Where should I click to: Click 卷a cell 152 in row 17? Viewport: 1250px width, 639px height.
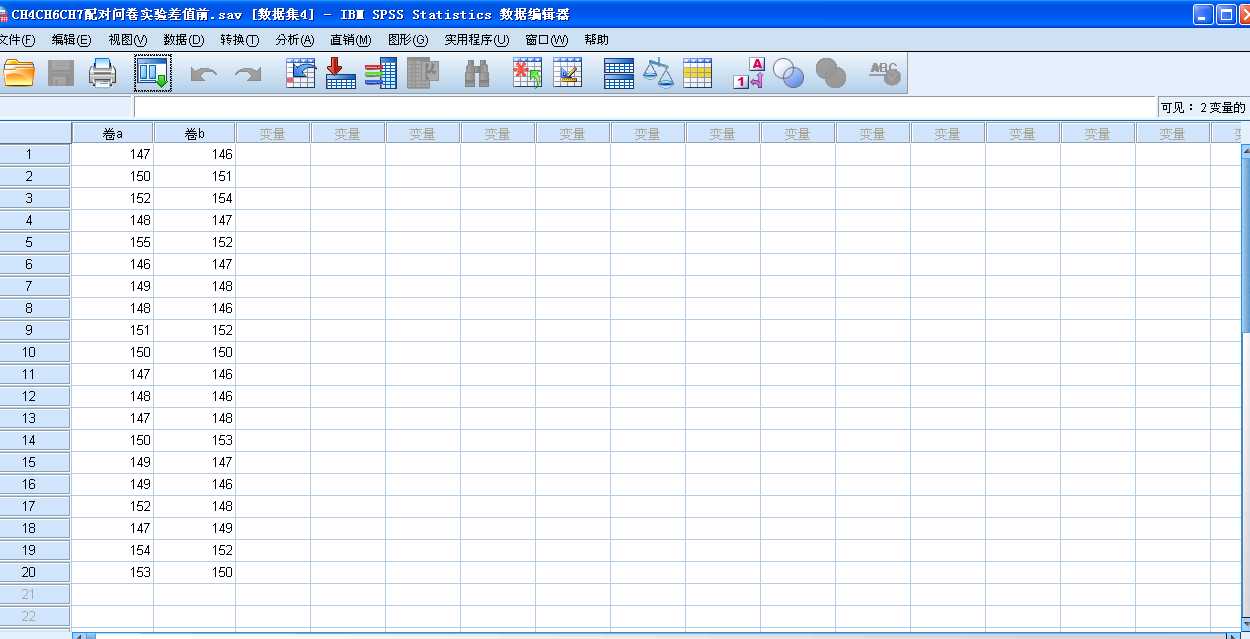pos(112,506)
